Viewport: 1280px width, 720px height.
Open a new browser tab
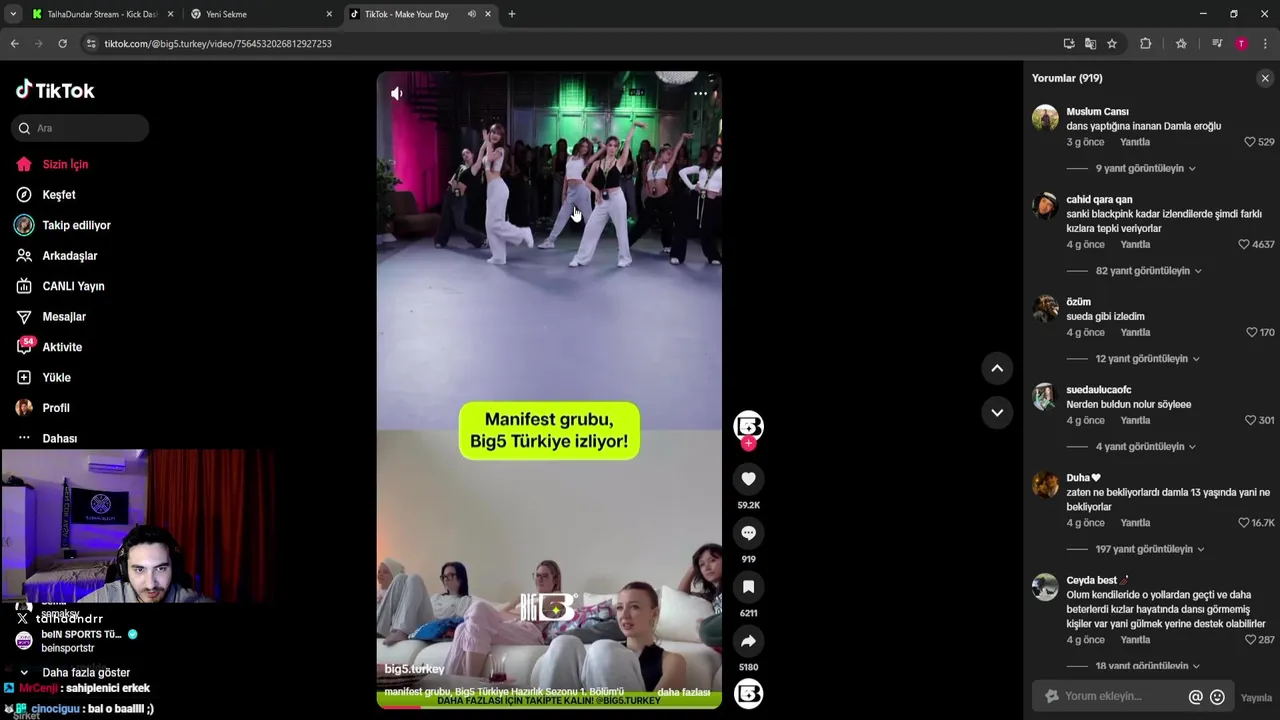(x=512, y=14)
